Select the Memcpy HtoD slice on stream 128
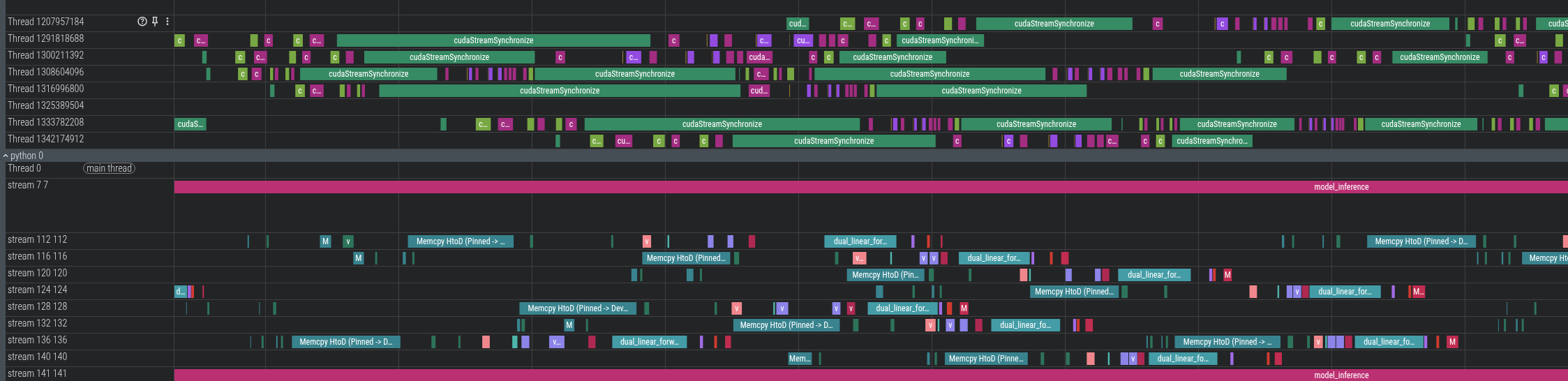 point(577,308)
